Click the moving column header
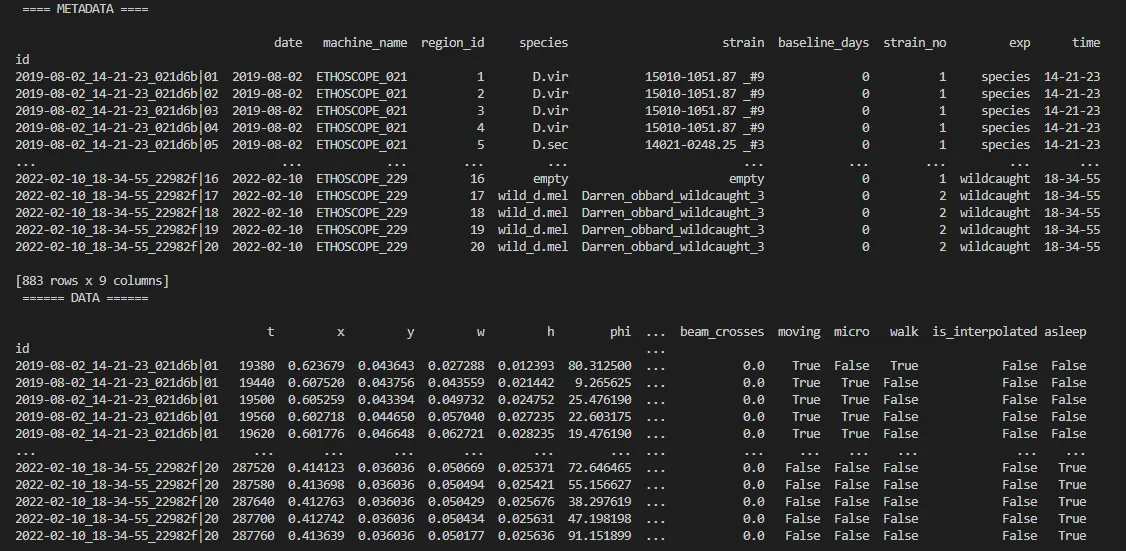1126x551 pixels. click(799, 331)
